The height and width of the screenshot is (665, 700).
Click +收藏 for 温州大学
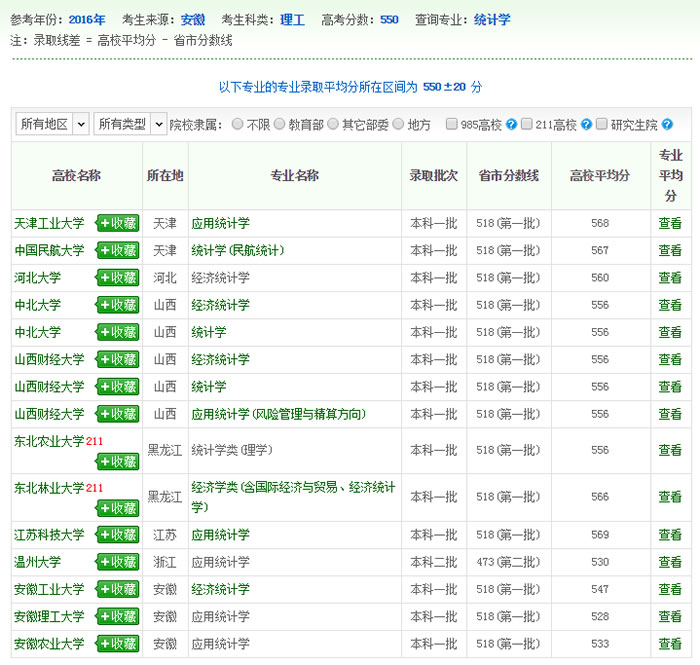point(118,562)
